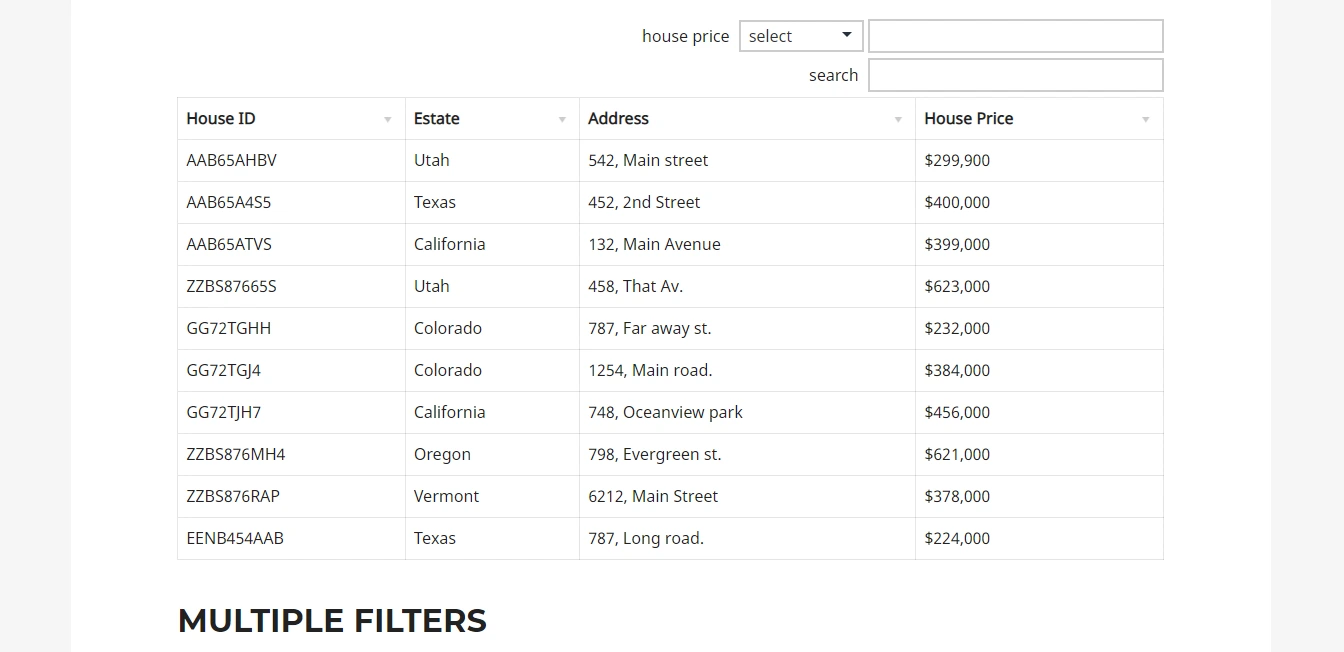Sort by the House ID header
1344x652 pixels.
(221, 118)
